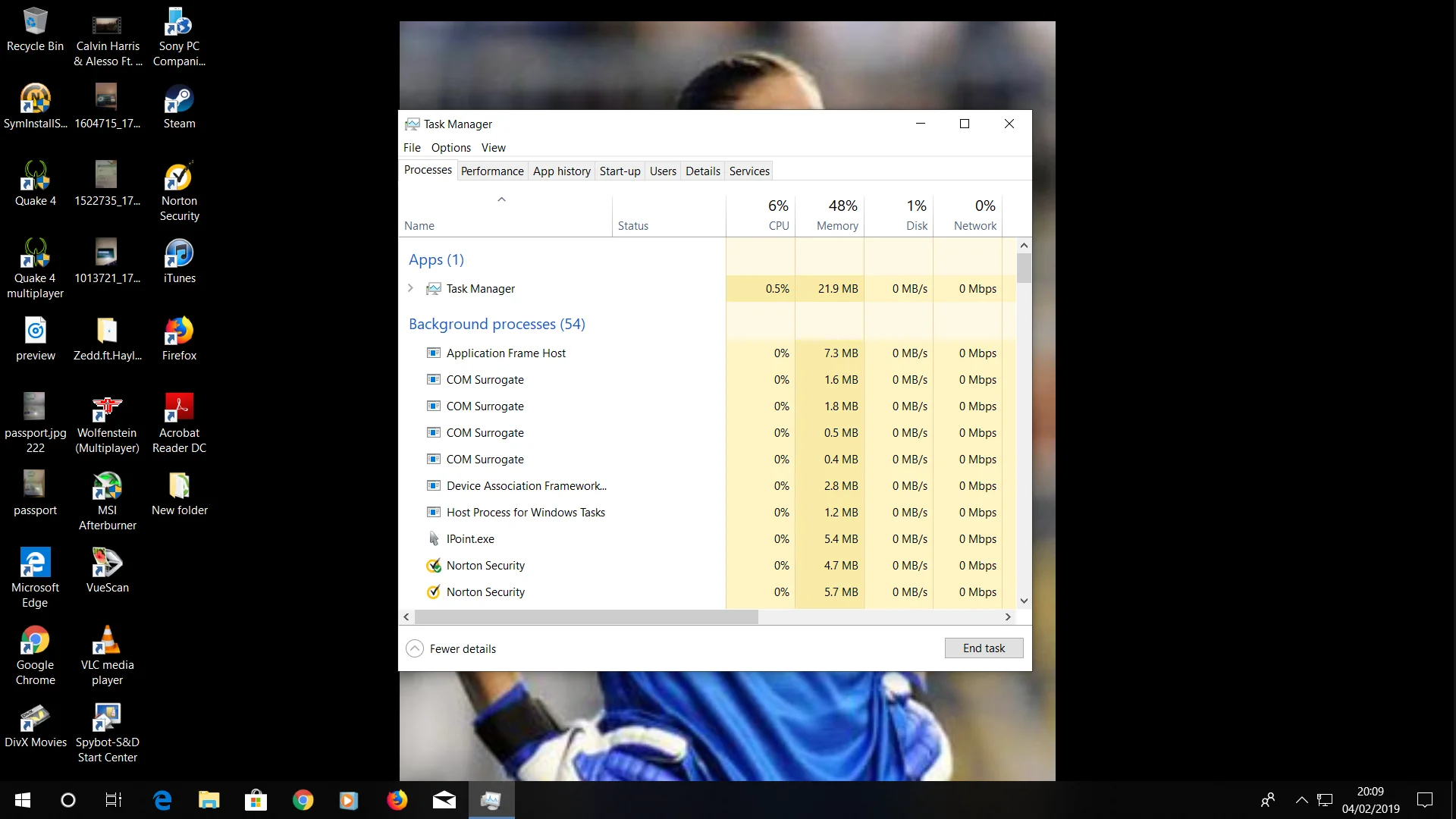Open the MSI Afterburner desktop icon
The height and width of the screenshot is (819, 1456).
click(x=107, y=501)
